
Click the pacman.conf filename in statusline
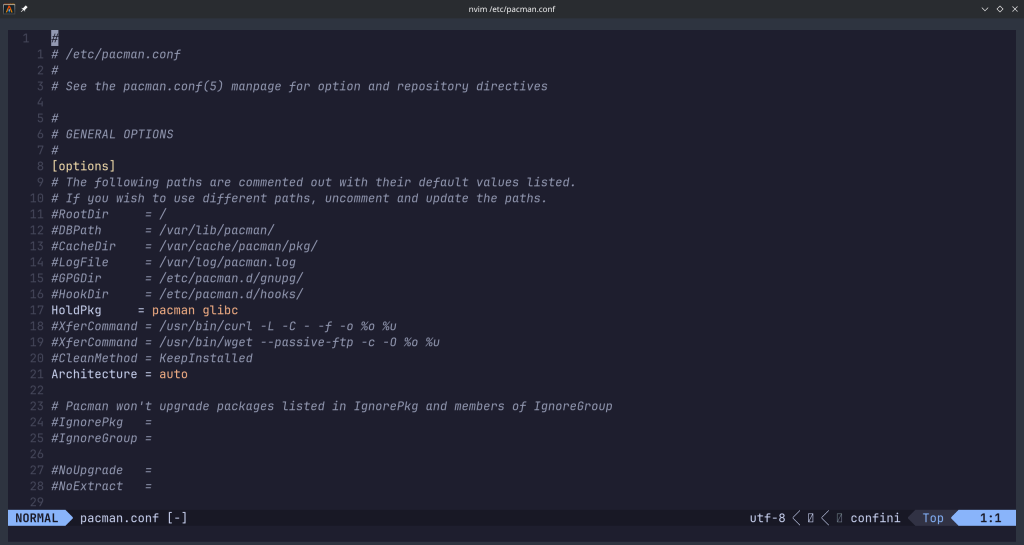point(119,518)
